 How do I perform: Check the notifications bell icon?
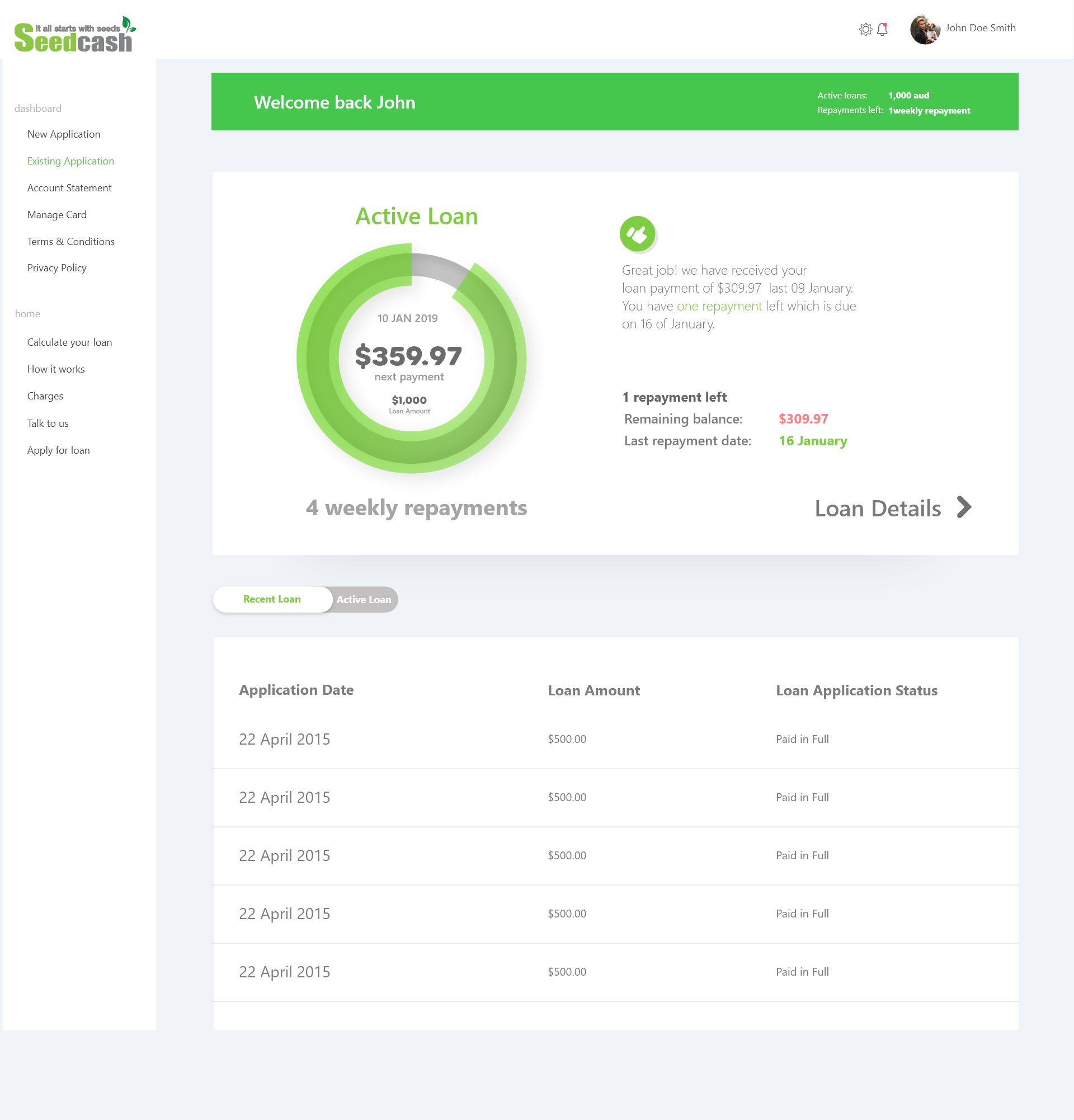click(882, 29)
